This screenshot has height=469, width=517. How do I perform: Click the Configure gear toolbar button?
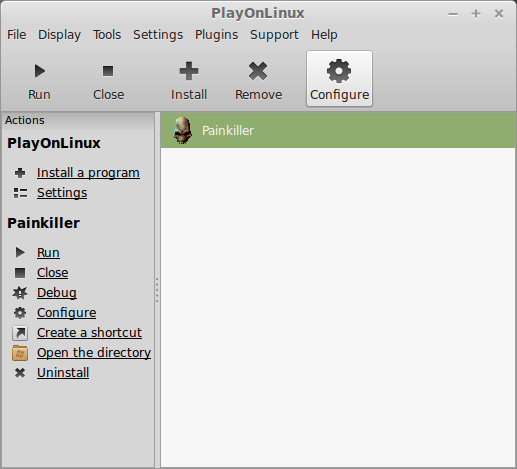(x=339, y=79)
